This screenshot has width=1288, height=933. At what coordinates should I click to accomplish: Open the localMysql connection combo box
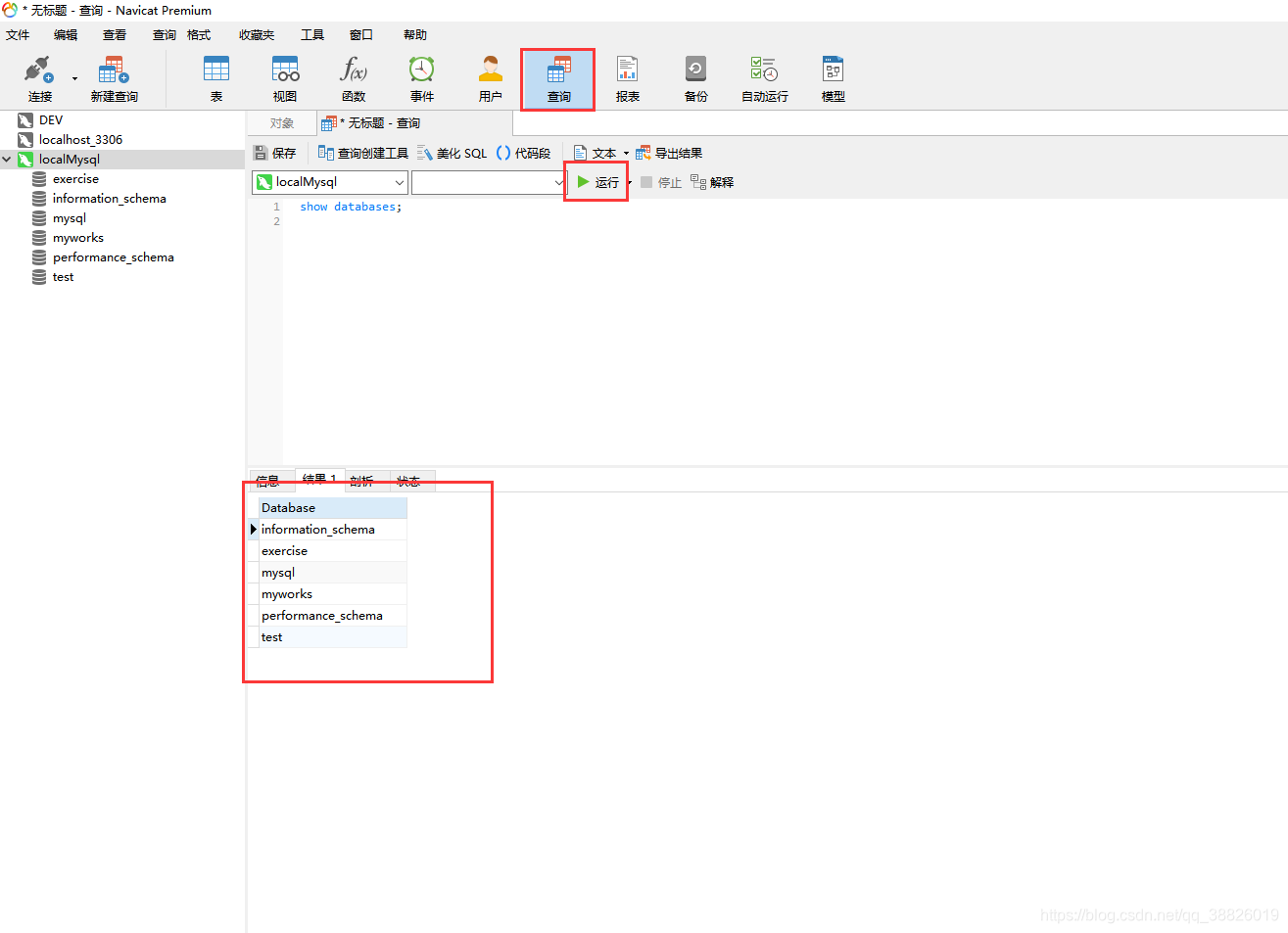pyautogui.click(x=330, y=182)
